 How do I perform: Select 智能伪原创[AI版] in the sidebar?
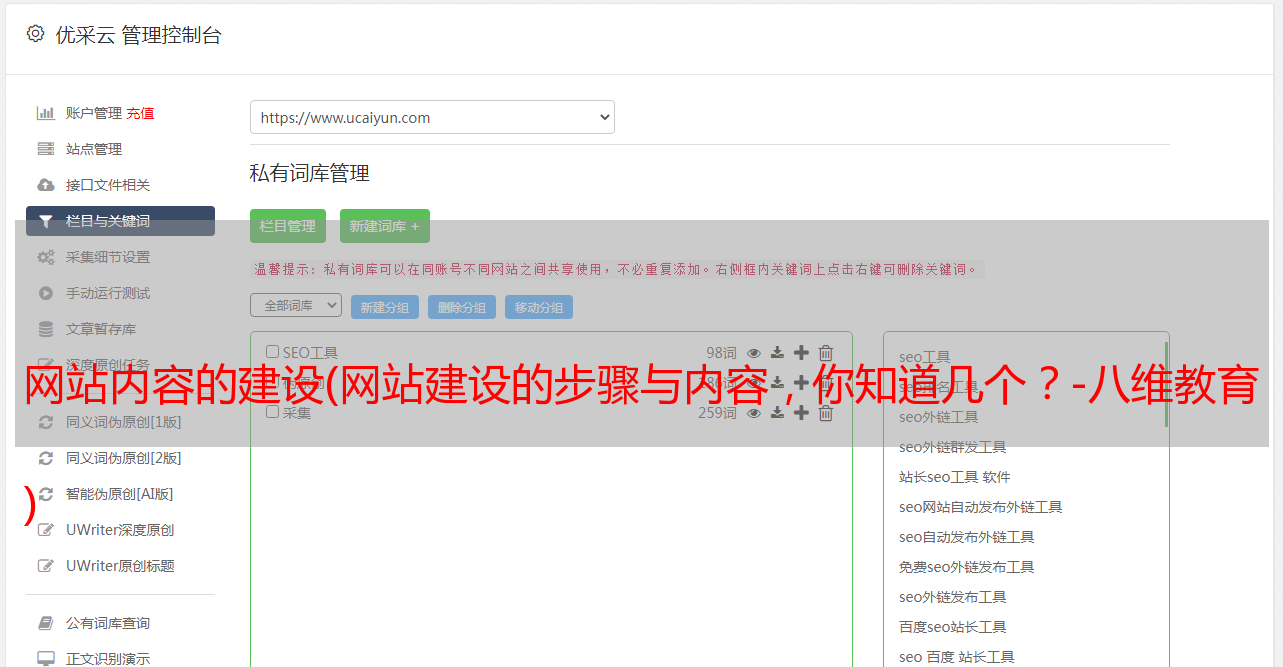pyautogui.click(x=120, y=494)
